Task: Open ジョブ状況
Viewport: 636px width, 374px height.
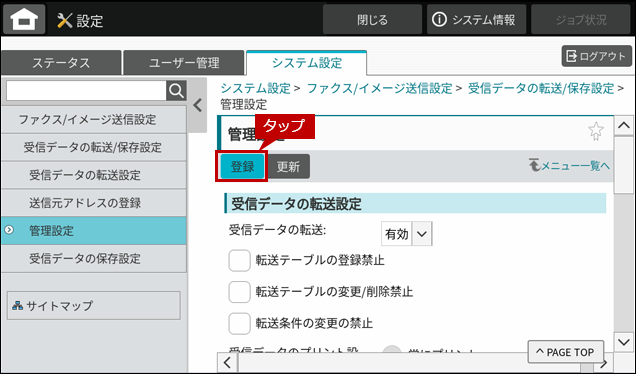Action: [580, 19]
